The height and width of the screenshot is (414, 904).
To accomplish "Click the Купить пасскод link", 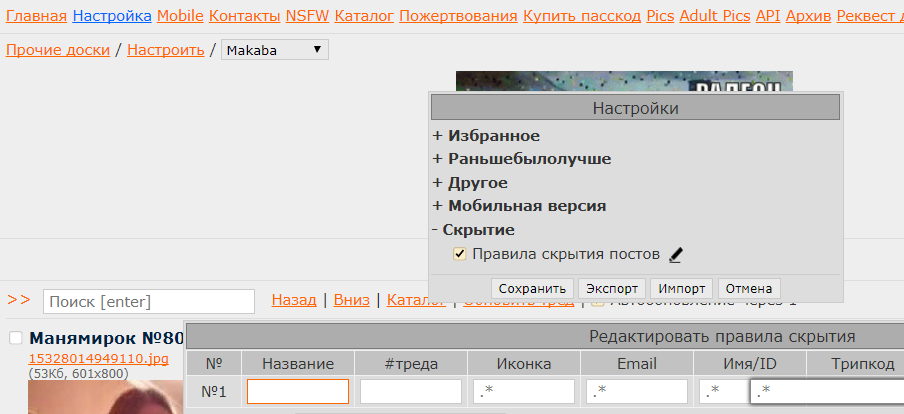I will 582,16.
